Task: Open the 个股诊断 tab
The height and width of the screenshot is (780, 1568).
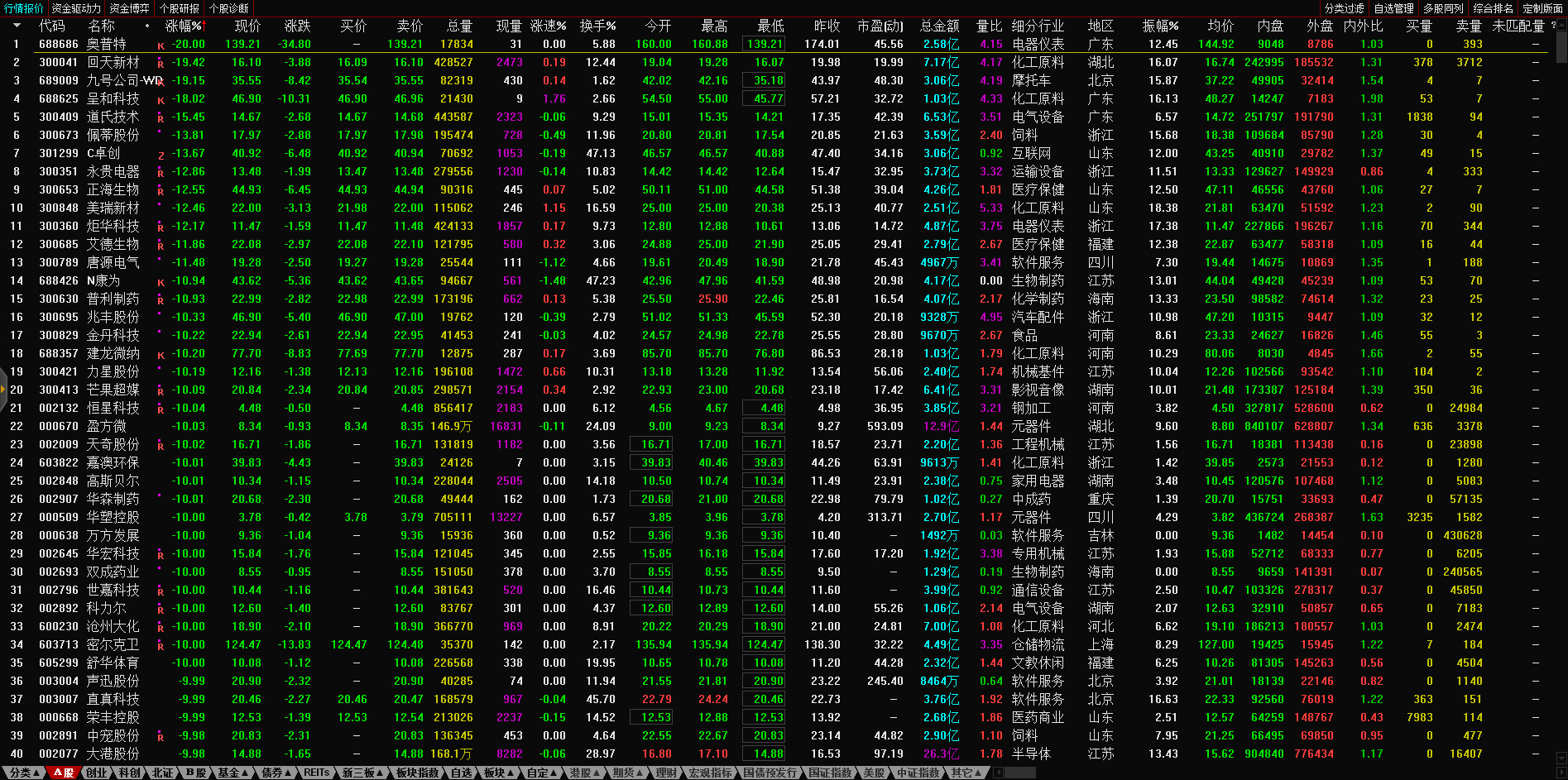Action: point(229,8)
